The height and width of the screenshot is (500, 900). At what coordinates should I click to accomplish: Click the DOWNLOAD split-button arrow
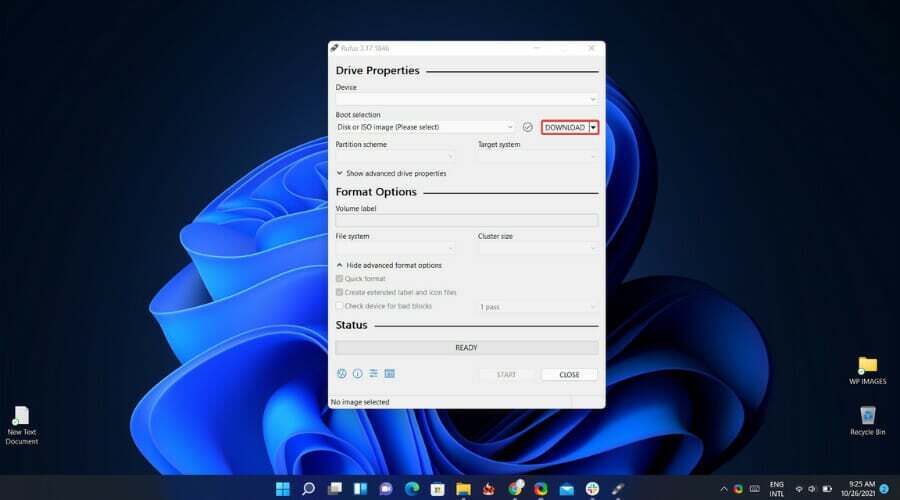coord(593,127)
